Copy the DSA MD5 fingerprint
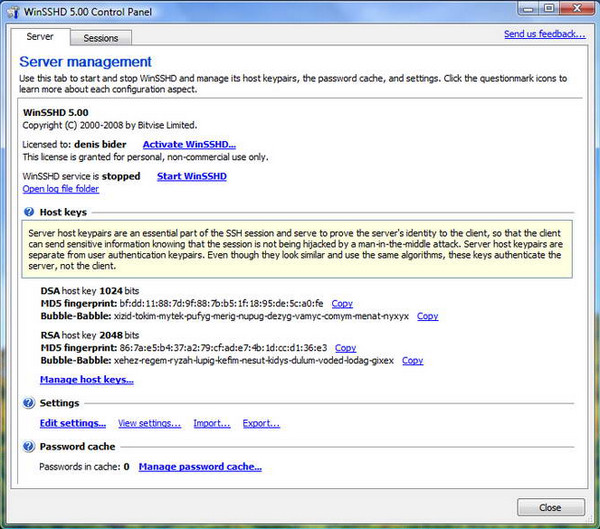This screenshot has width=600, height=529. point(342,304)
